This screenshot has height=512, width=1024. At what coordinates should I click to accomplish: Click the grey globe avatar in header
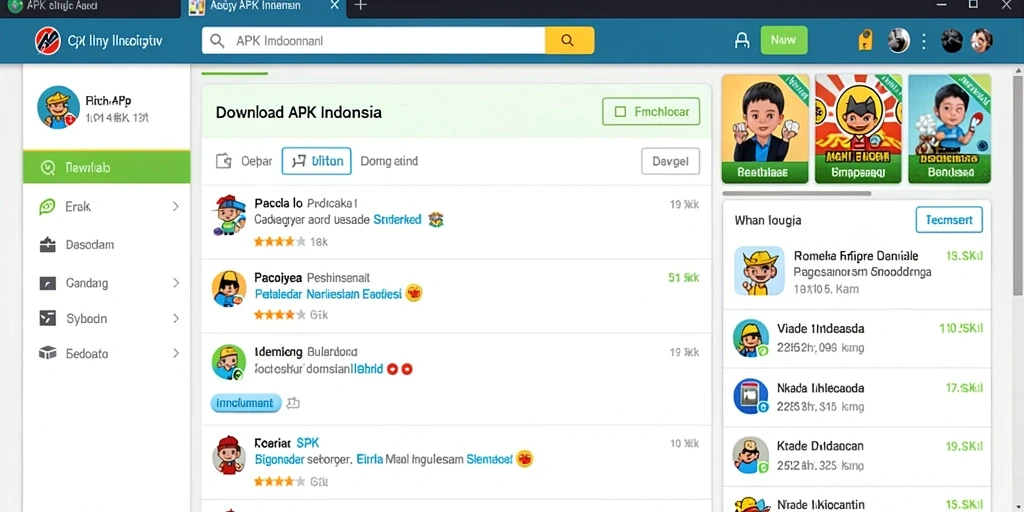[899, 40]
